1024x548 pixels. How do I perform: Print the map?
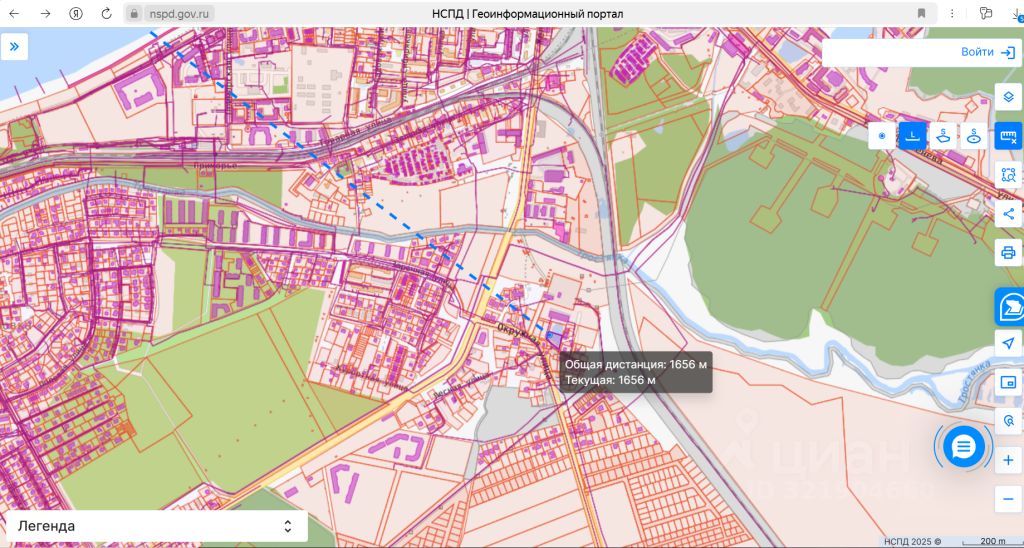(1008, 252)
